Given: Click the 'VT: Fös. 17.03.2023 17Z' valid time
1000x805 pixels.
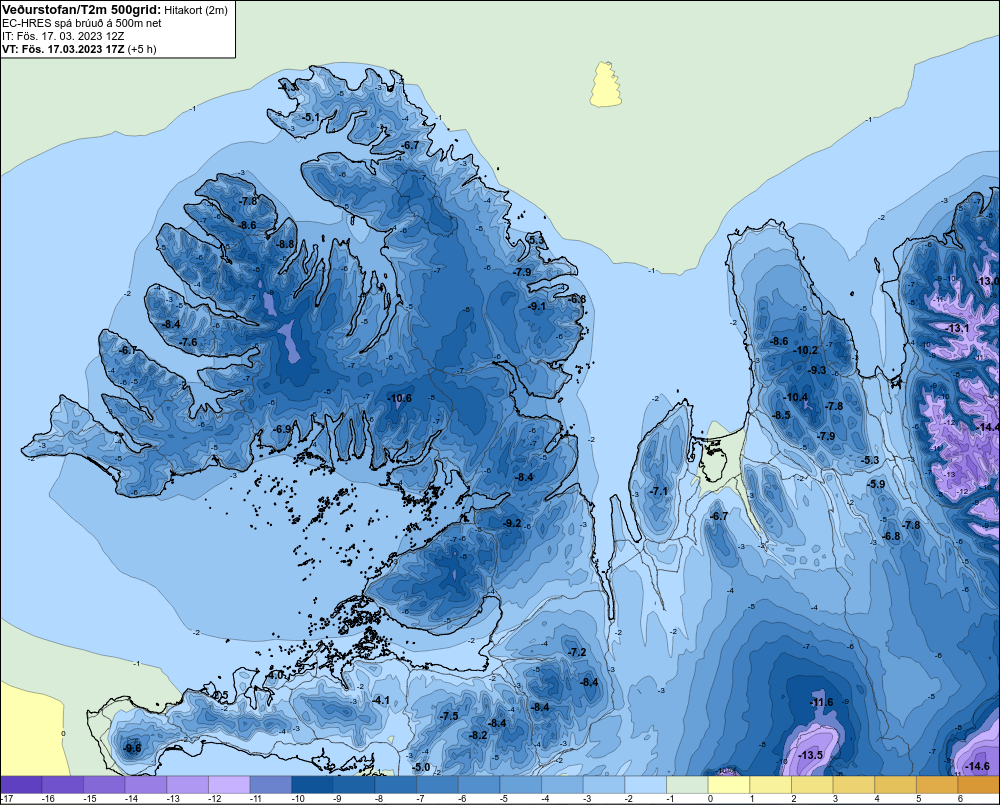Looking at the screenshot, I should tap(64, 48).
